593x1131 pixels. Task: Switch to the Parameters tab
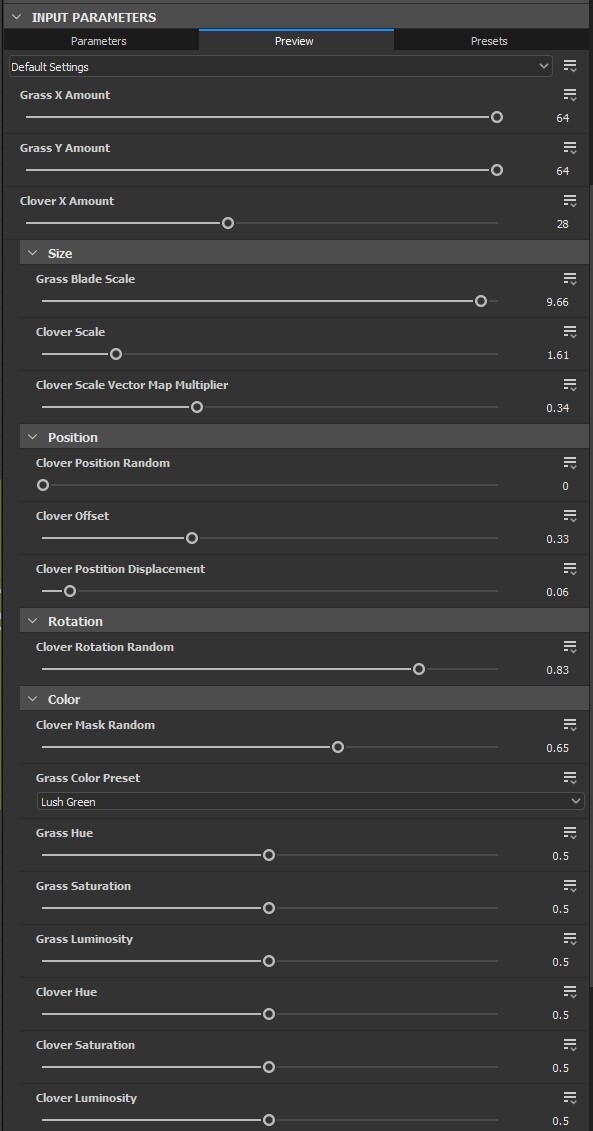pos(99,41)
